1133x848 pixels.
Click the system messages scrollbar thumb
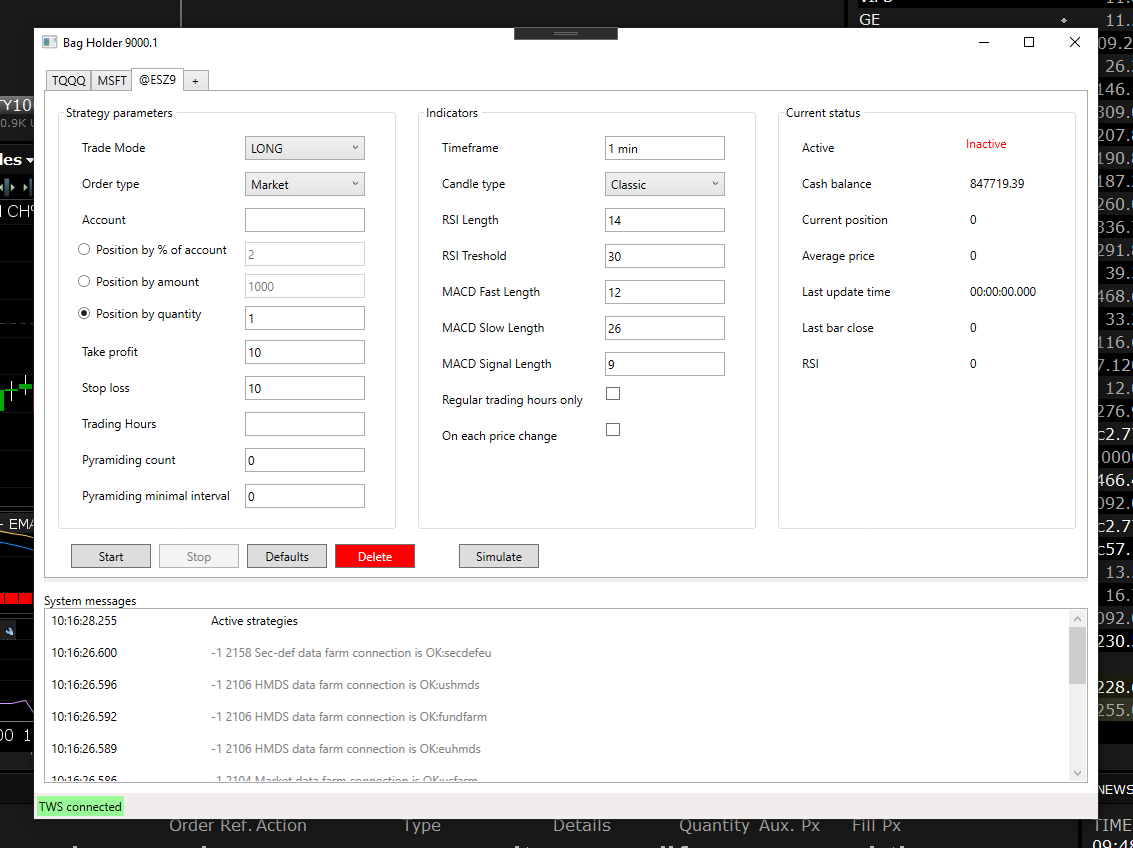[x=1077, y=655]
